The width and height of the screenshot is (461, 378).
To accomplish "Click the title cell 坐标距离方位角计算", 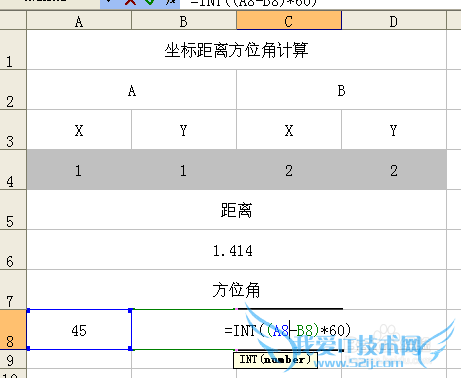I will [236, 50].
